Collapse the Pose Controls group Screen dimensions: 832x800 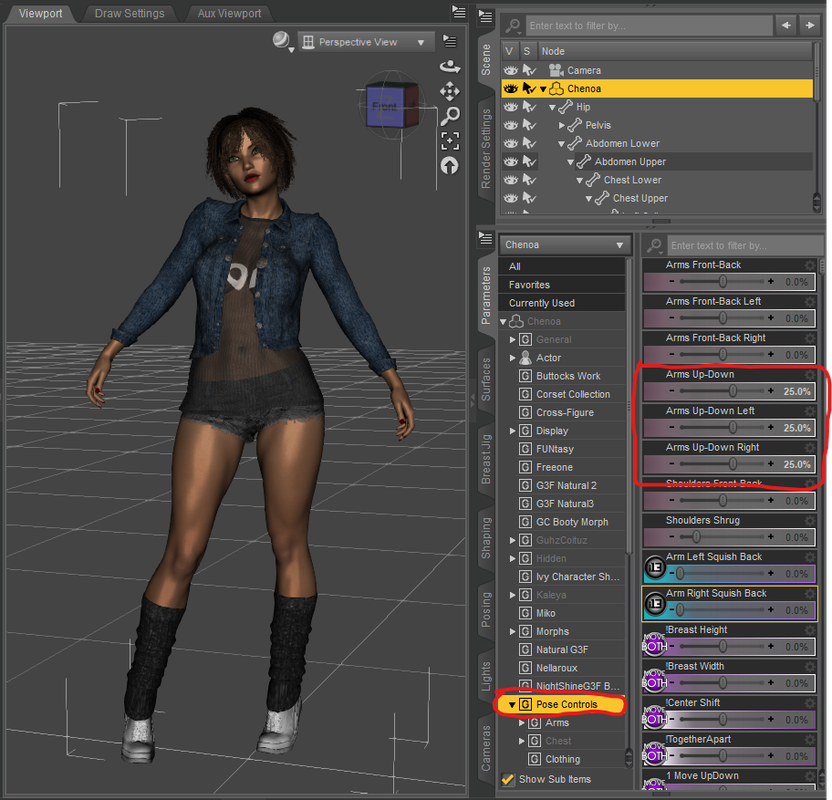(x=512, y=705)
